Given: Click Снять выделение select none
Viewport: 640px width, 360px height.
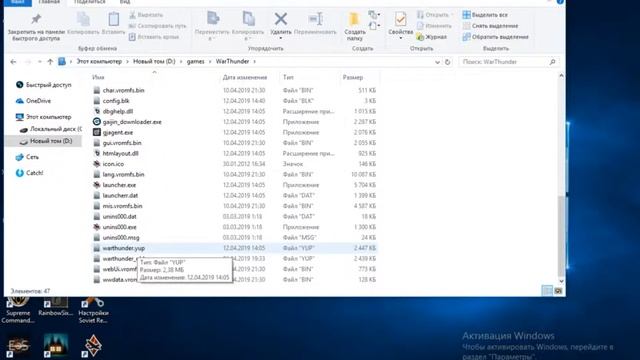Looking at the screenshot, I should (490, 26).
